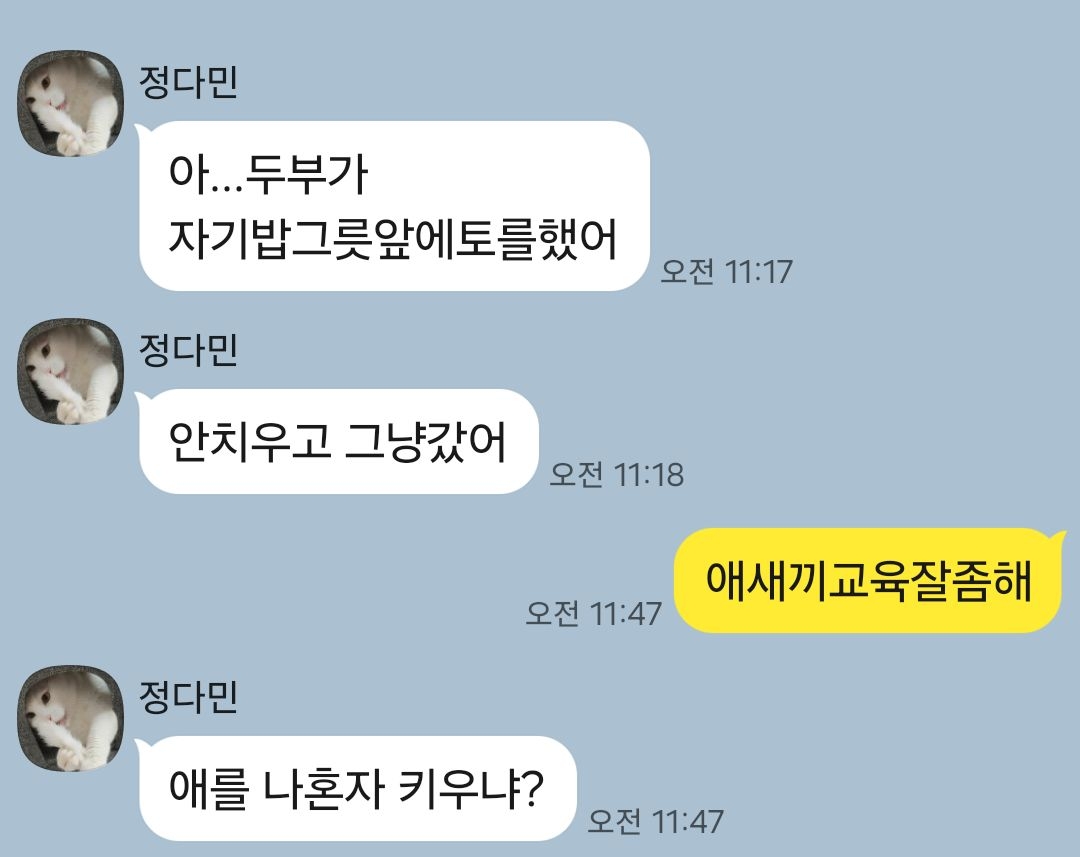Click the name 정다민 above the last message
This screenshot has width=1080, height=857.
(x=188, y=696)
